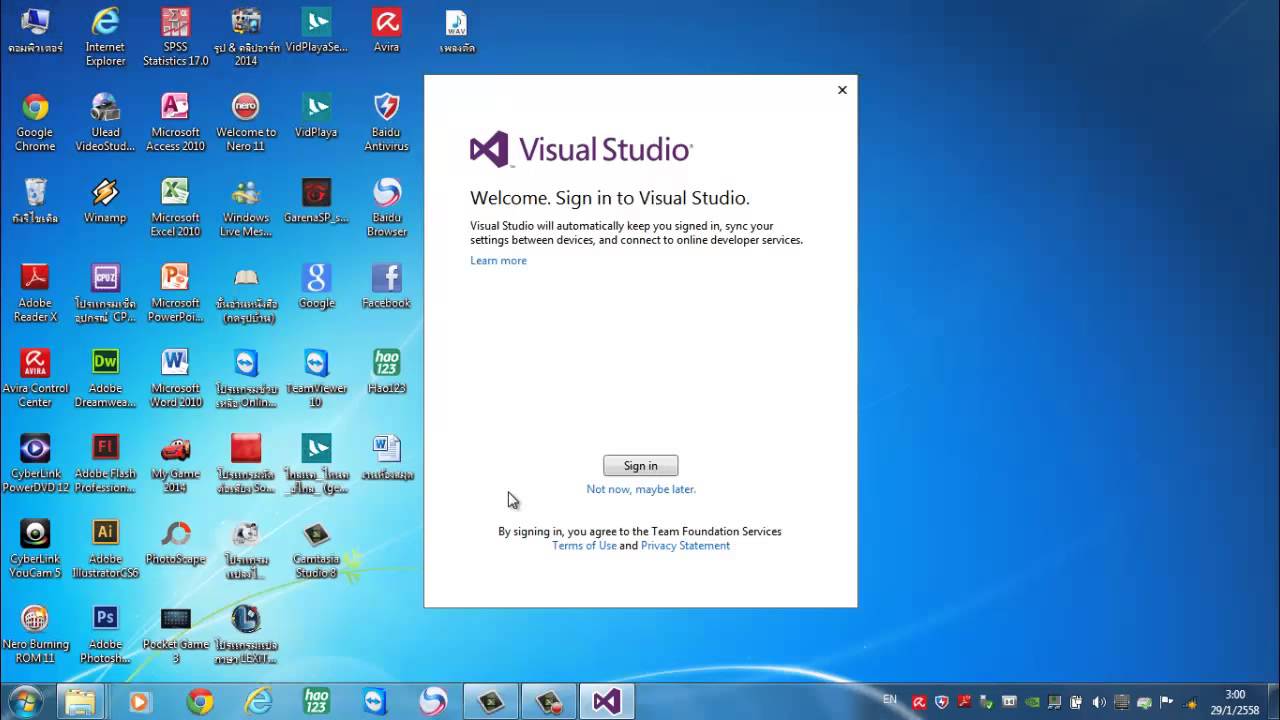The height and width of the screenshot is (720, 1280).
Task: Select the Hao123 desktop icon
Action: [386, 371]
